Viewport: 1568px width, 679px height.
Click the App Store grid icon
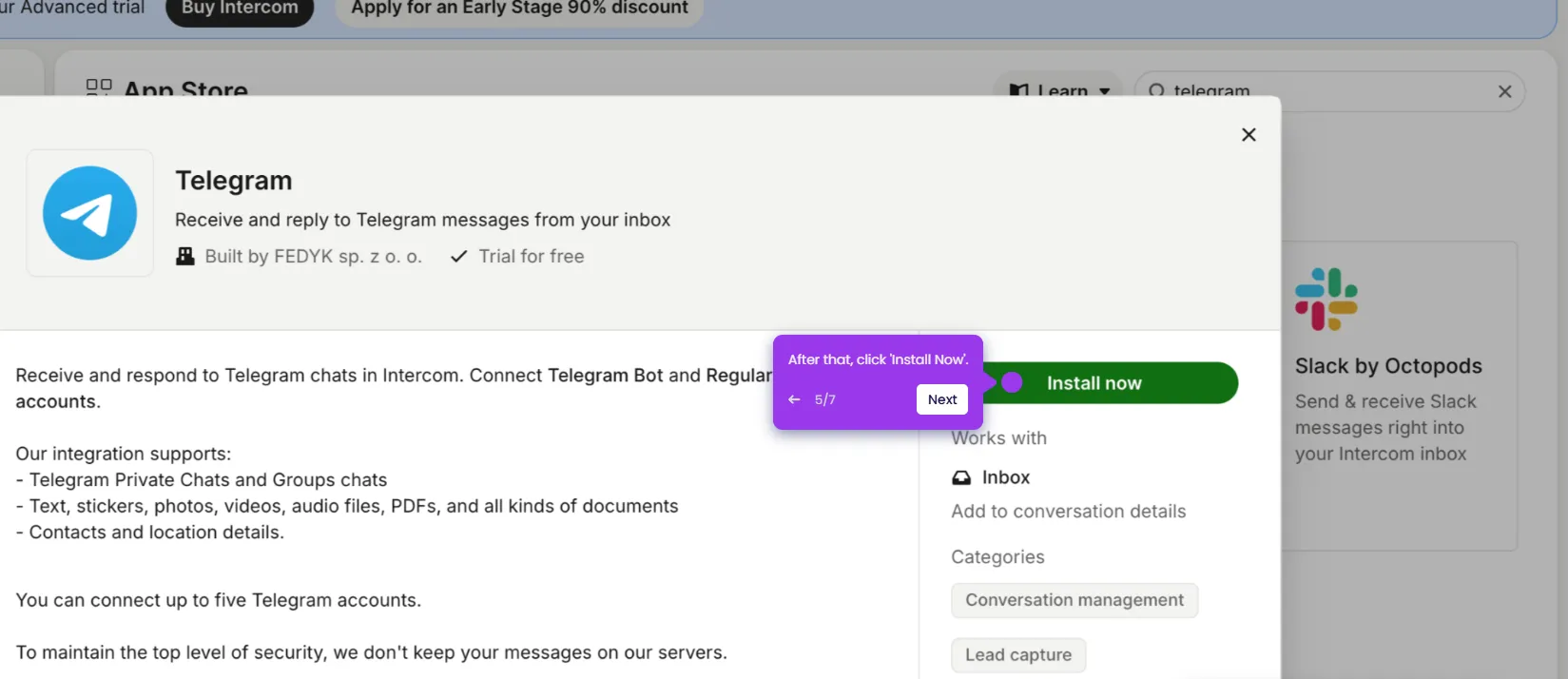coord(99,87)
